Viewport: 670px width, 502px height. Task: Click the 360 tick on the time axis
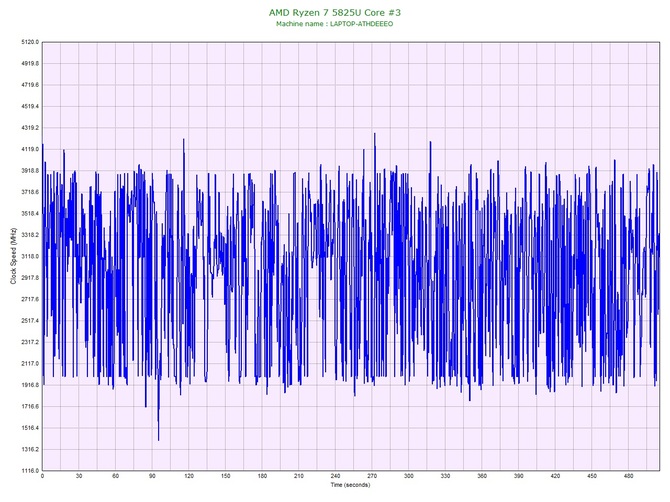coord(482,476)
